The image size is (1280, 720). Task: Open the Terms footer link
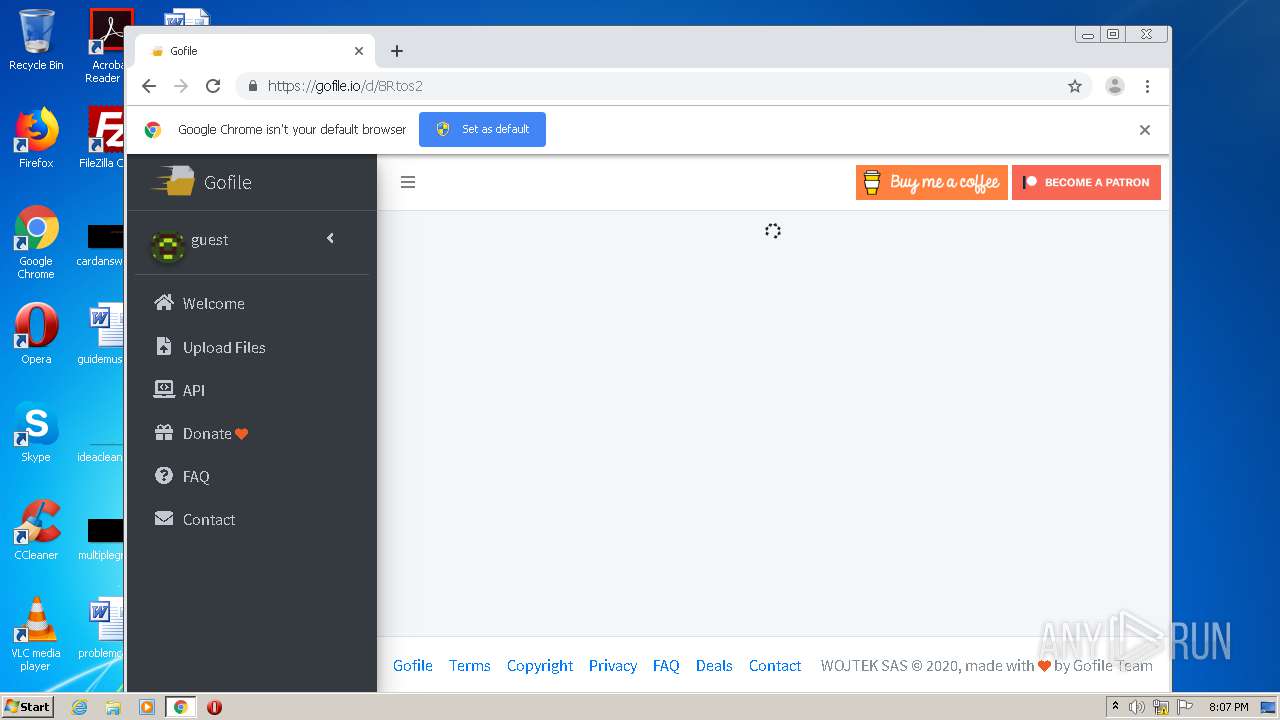(x=469, y=666)
